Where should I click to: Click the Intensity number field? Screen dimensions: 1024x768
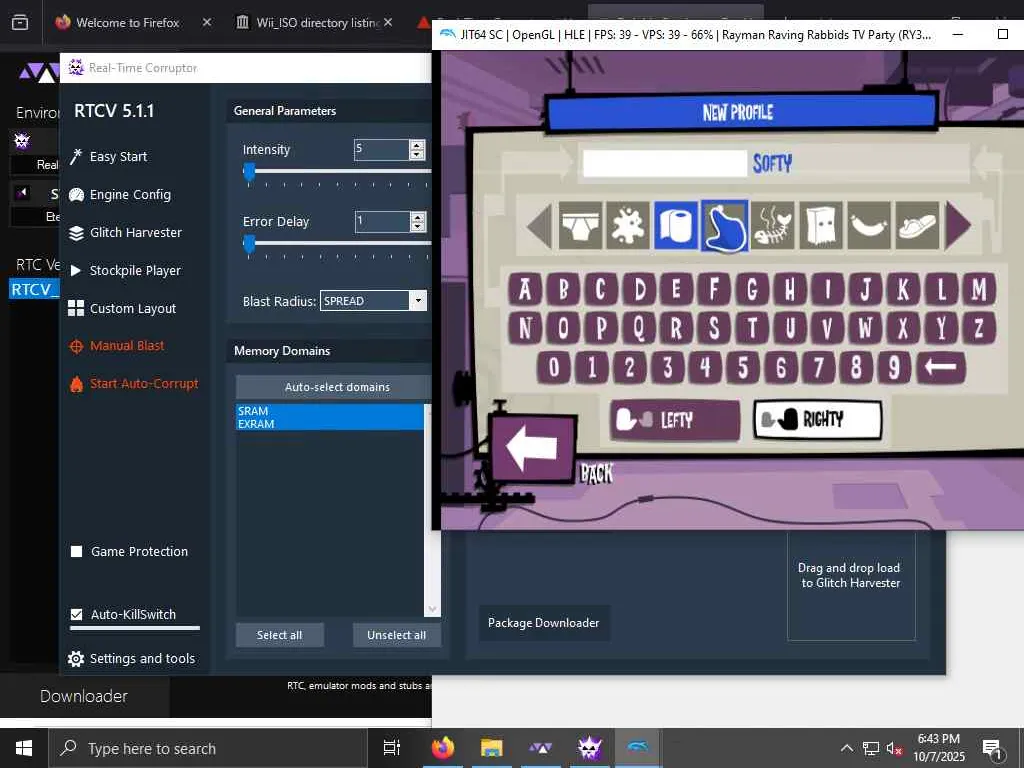381,150
